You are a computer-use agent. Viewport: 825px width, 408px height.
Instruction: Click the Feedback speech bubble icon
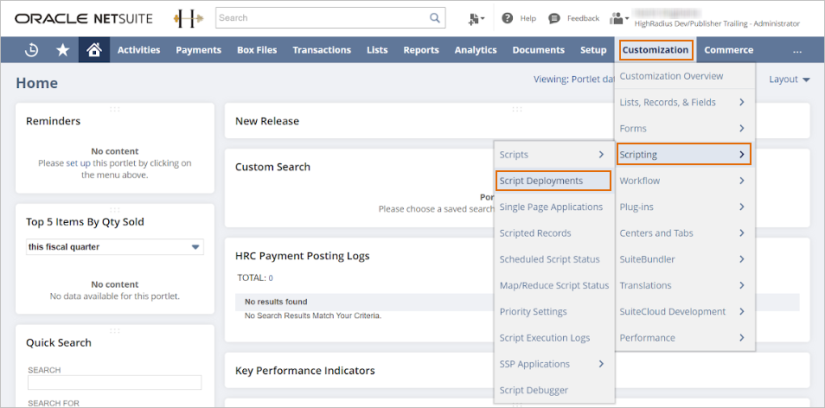tap(554, 18)
